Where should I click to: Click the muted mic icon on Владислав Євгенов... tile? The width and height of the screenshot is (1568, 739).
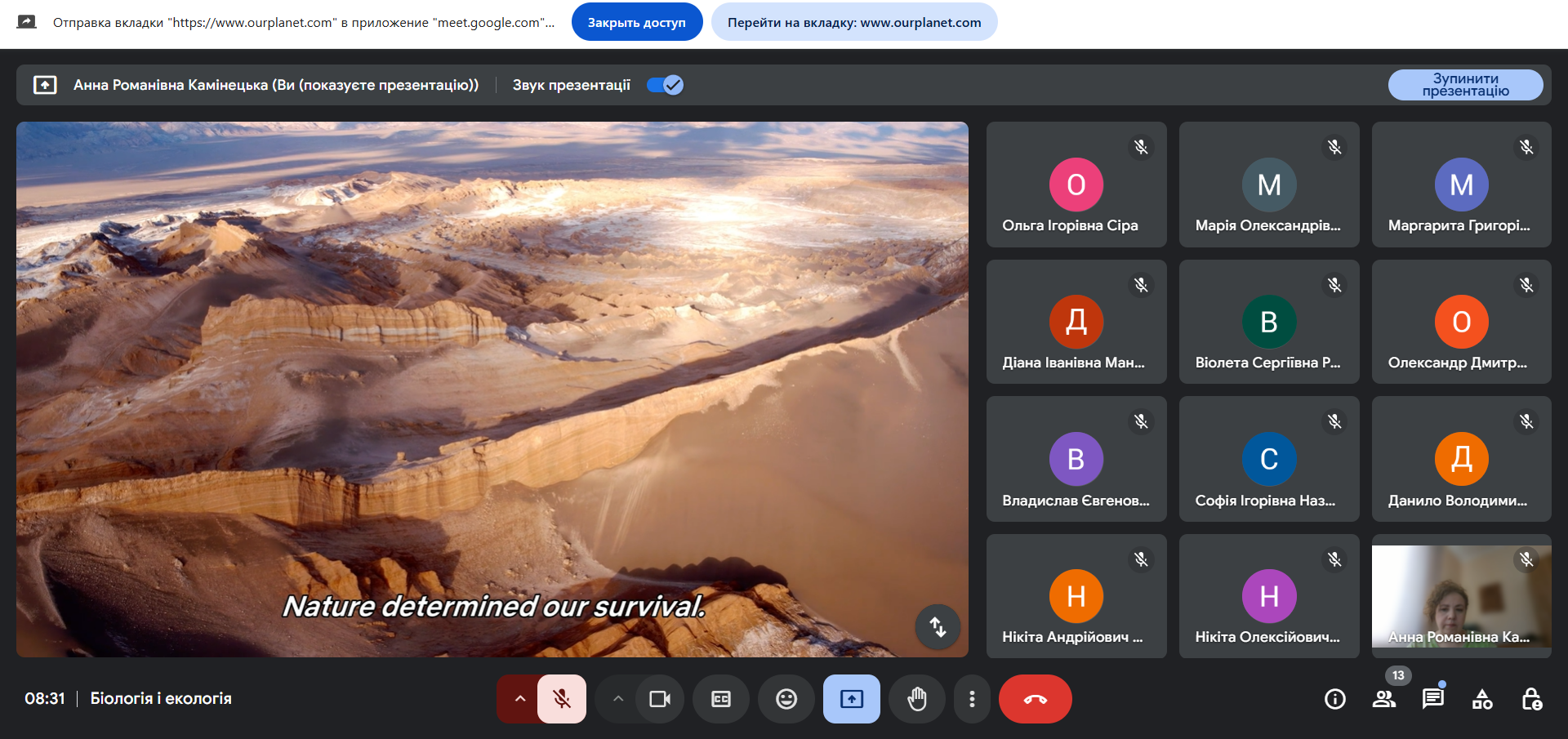tap(1141, 421)
